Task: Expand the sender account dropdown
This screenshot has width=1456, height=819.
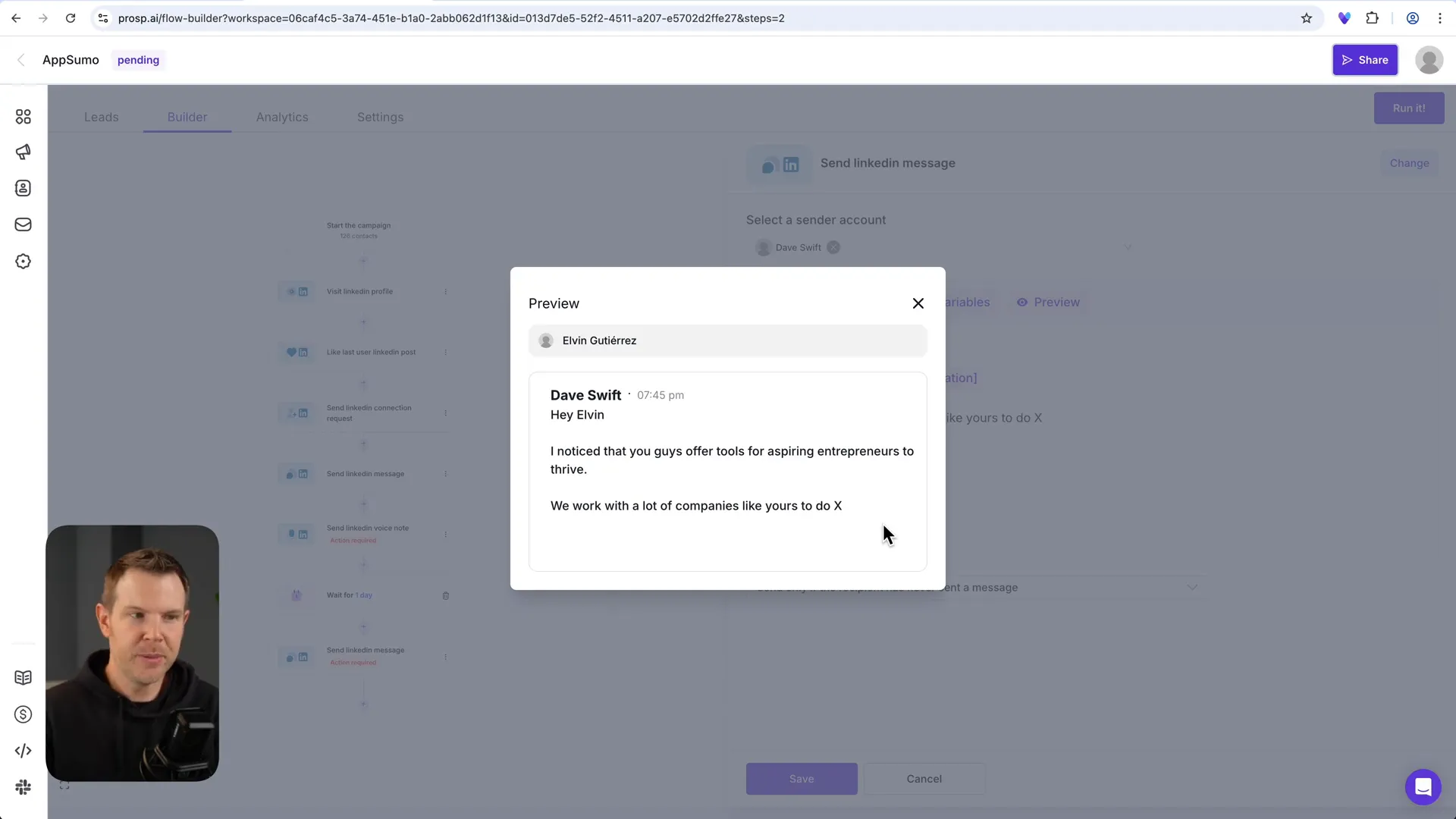Action: [x=1128, y=247]
